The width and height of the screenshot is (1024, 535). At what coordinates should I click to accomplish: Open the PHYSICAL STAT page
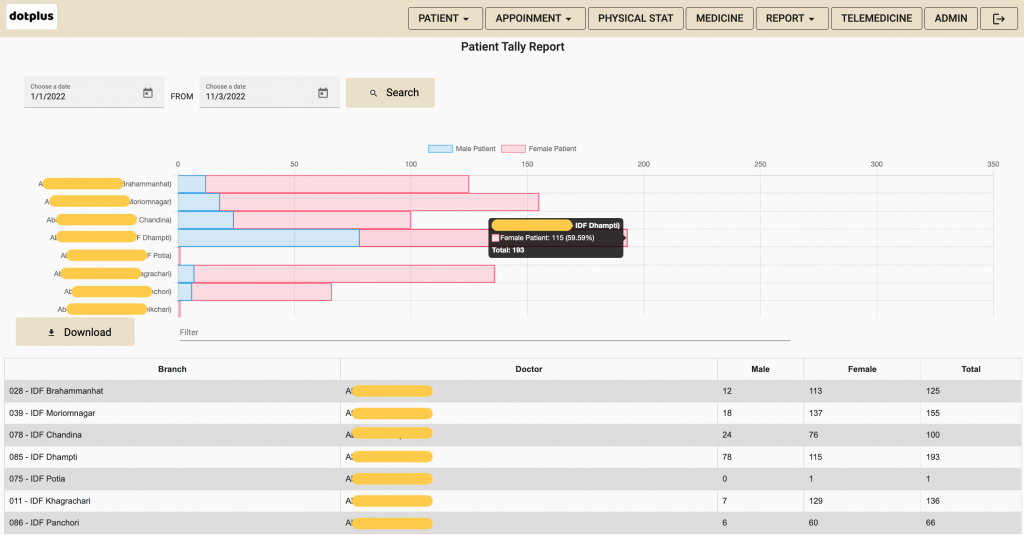point(636,19)
